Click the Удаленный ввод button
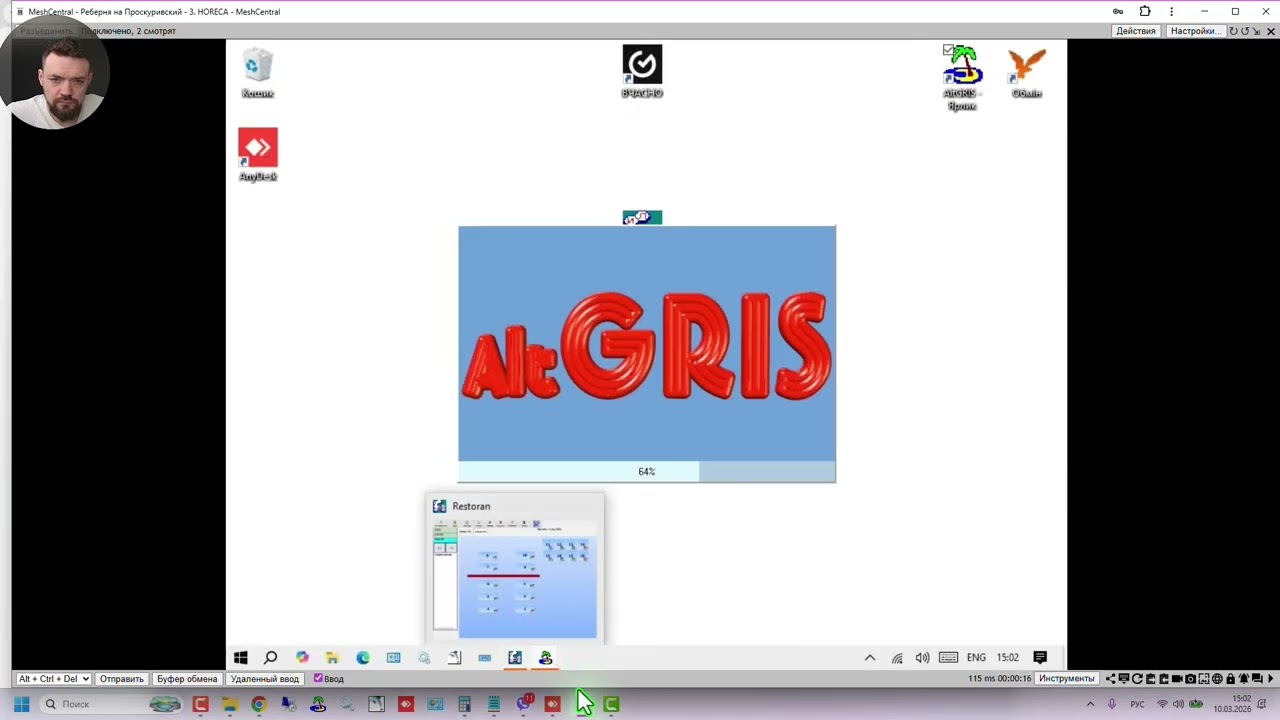Screen dimensions: 1280x720 coord(265,679)
